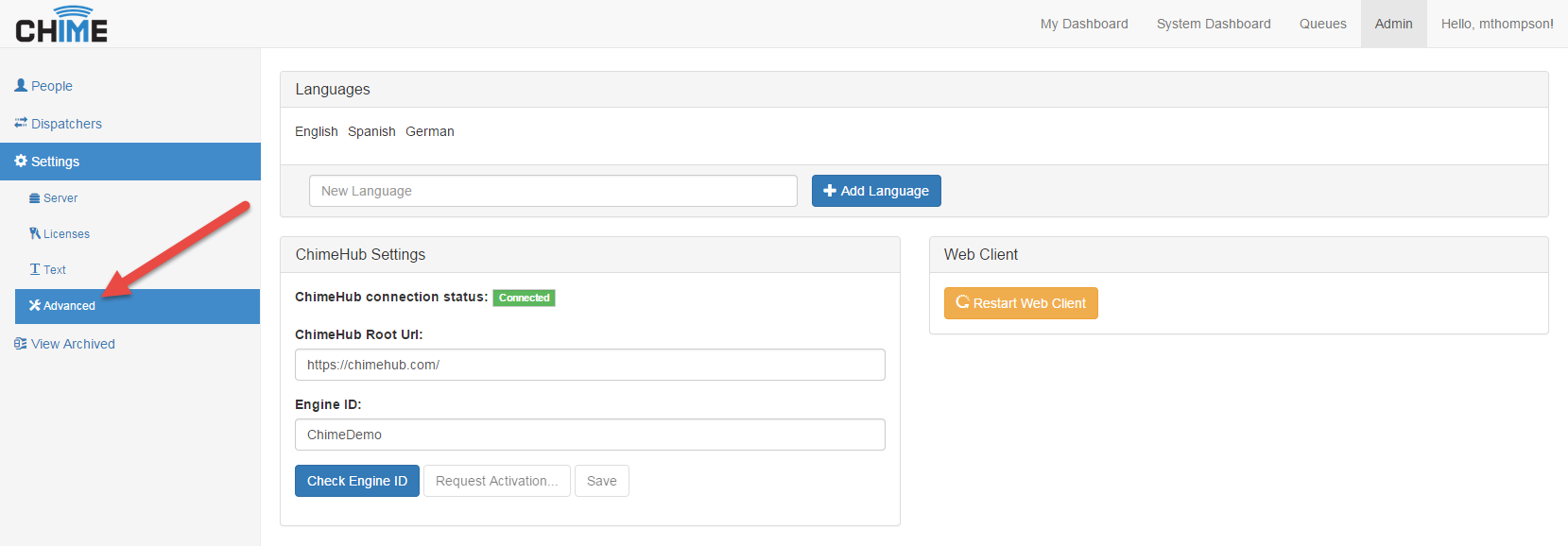
Task: Click the Languages panel heading
Action: (333, 90)
